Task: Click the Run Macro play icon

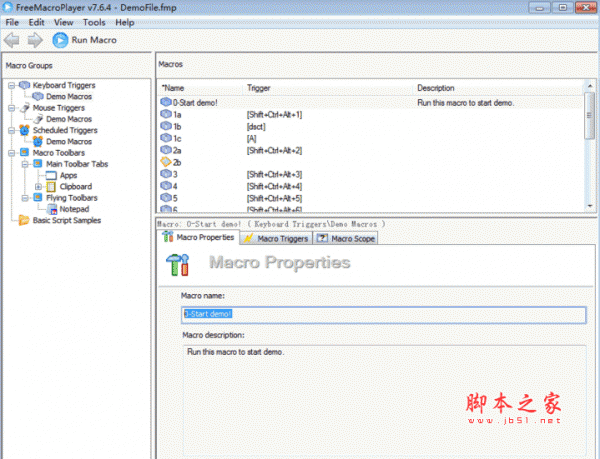Action: (x=60, y=40)
